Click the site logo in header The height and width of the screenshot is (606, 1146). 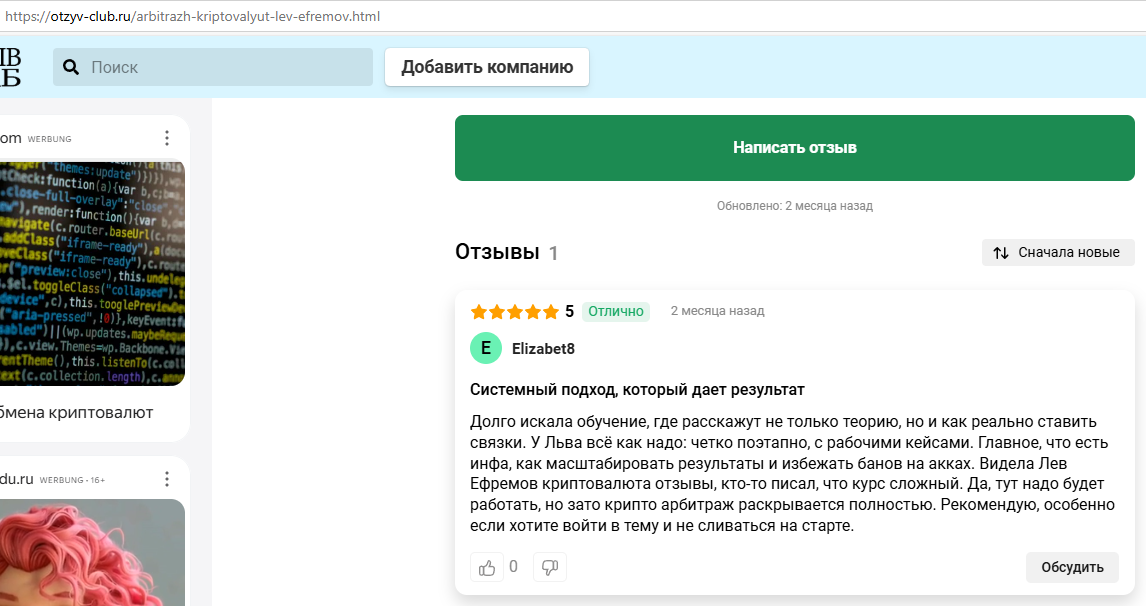10,66
